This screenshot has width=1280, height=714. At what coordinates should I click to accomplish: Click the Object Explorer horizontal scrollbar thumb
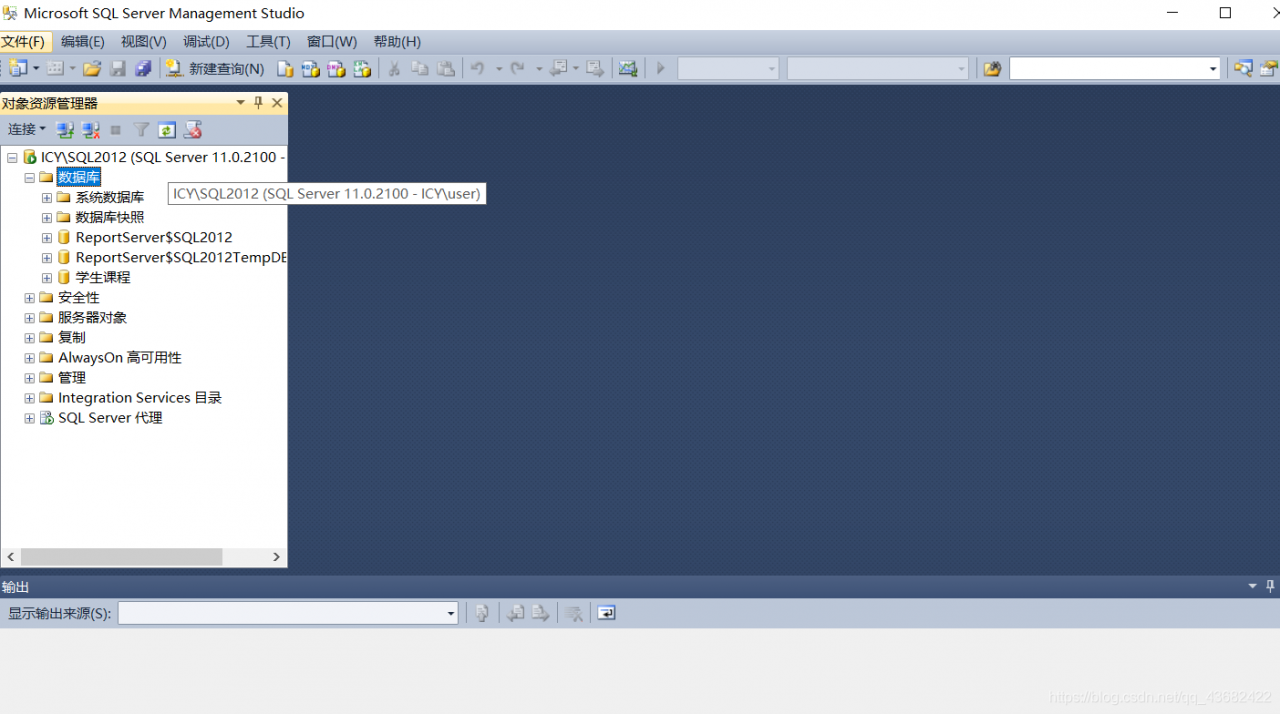click(x=121, y=557)
